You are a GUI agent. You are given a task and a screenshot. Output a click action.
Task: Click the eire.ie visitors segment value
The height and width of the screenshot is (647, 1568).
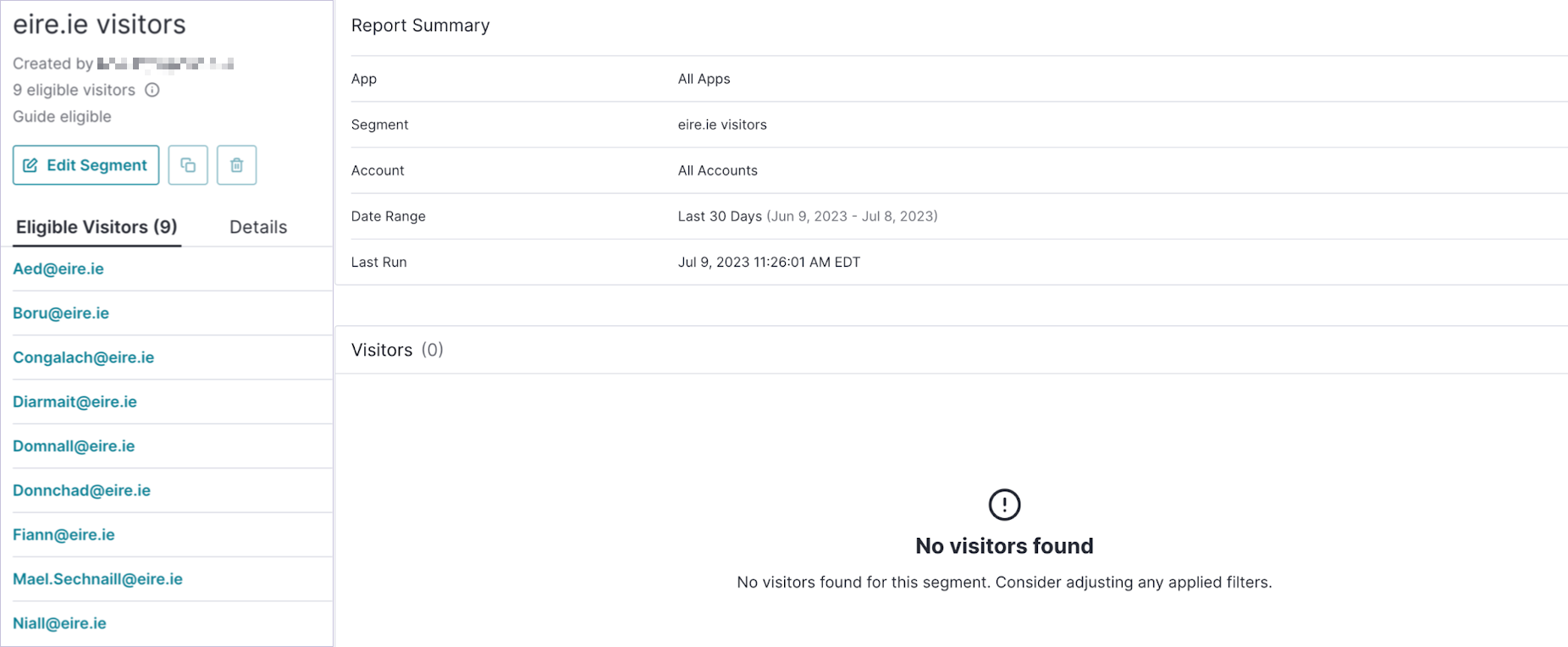[722, 124]
